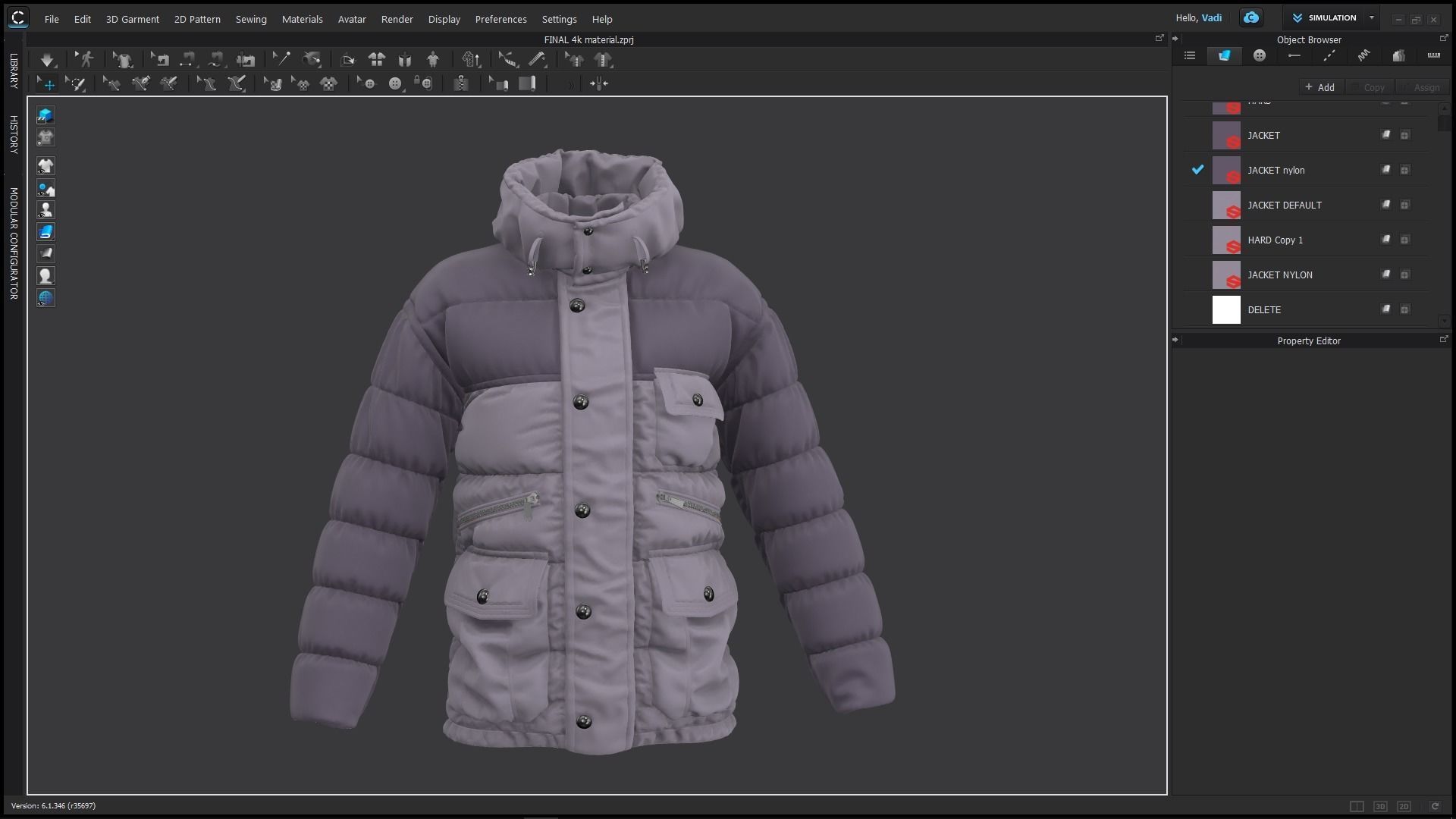Open the HISTORY side tab

tap(14, 134)
